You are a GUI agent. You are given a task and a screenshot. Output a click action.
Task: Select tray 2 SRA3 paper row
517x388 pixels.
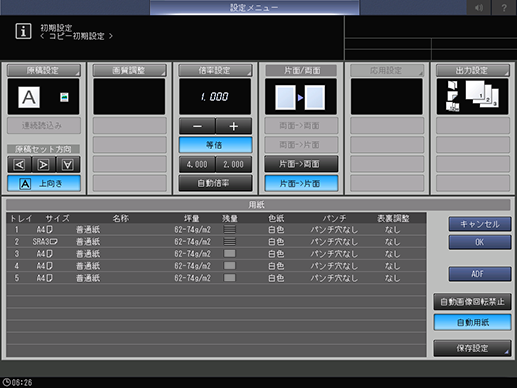pyautogui.click(x=216, y=242)
